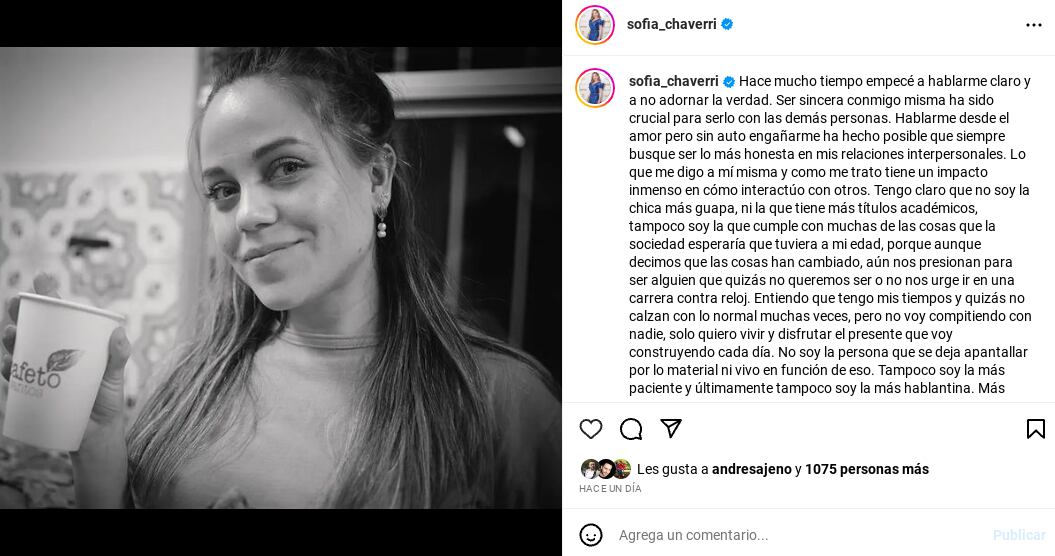The height and width of the screenshot is (556, 1055).
Task: Open profile picture beside the caption
Action: coord(595,88)
